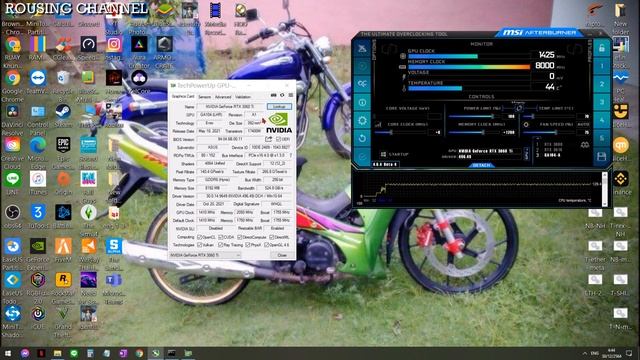Image resolution: width=640 pixels, height=360 pixels.
Task: Toggle GPU-Z OpenCL checkbox
Action: (x=200, y=237)
